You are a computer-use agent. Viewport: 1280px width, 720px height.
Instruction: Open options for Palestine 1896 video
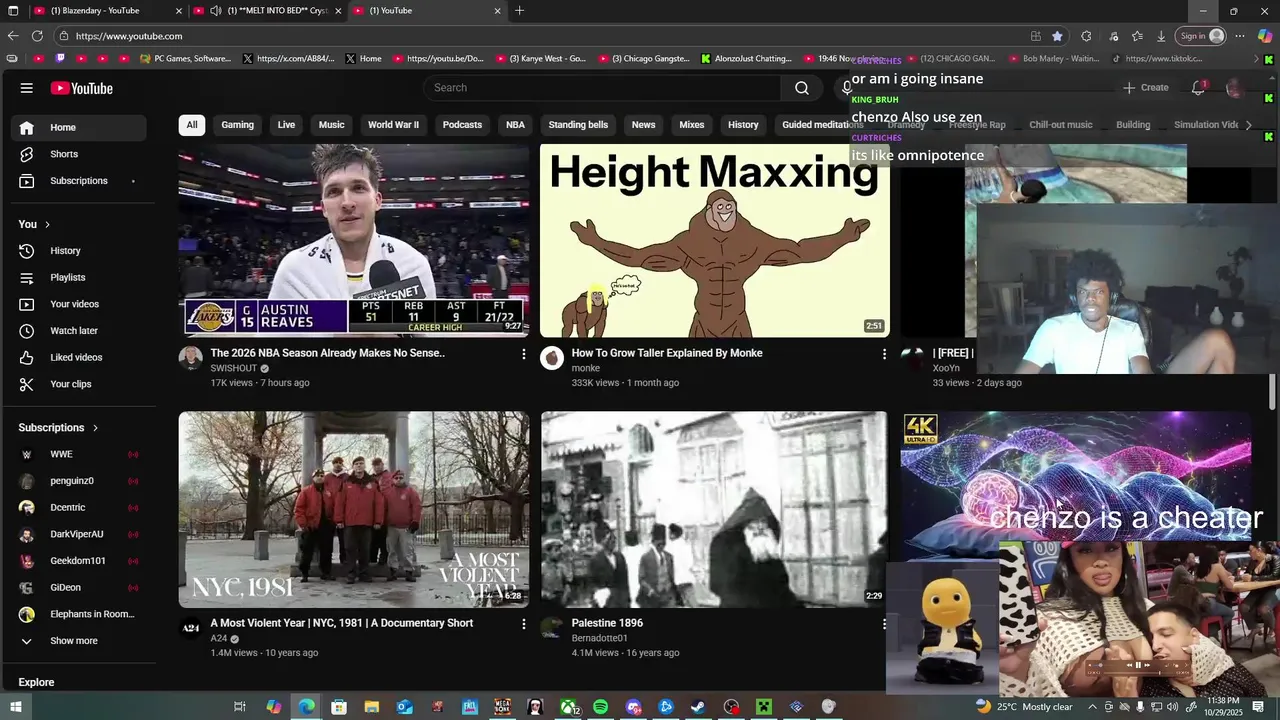pyautogui.click(x=884, y=624)
